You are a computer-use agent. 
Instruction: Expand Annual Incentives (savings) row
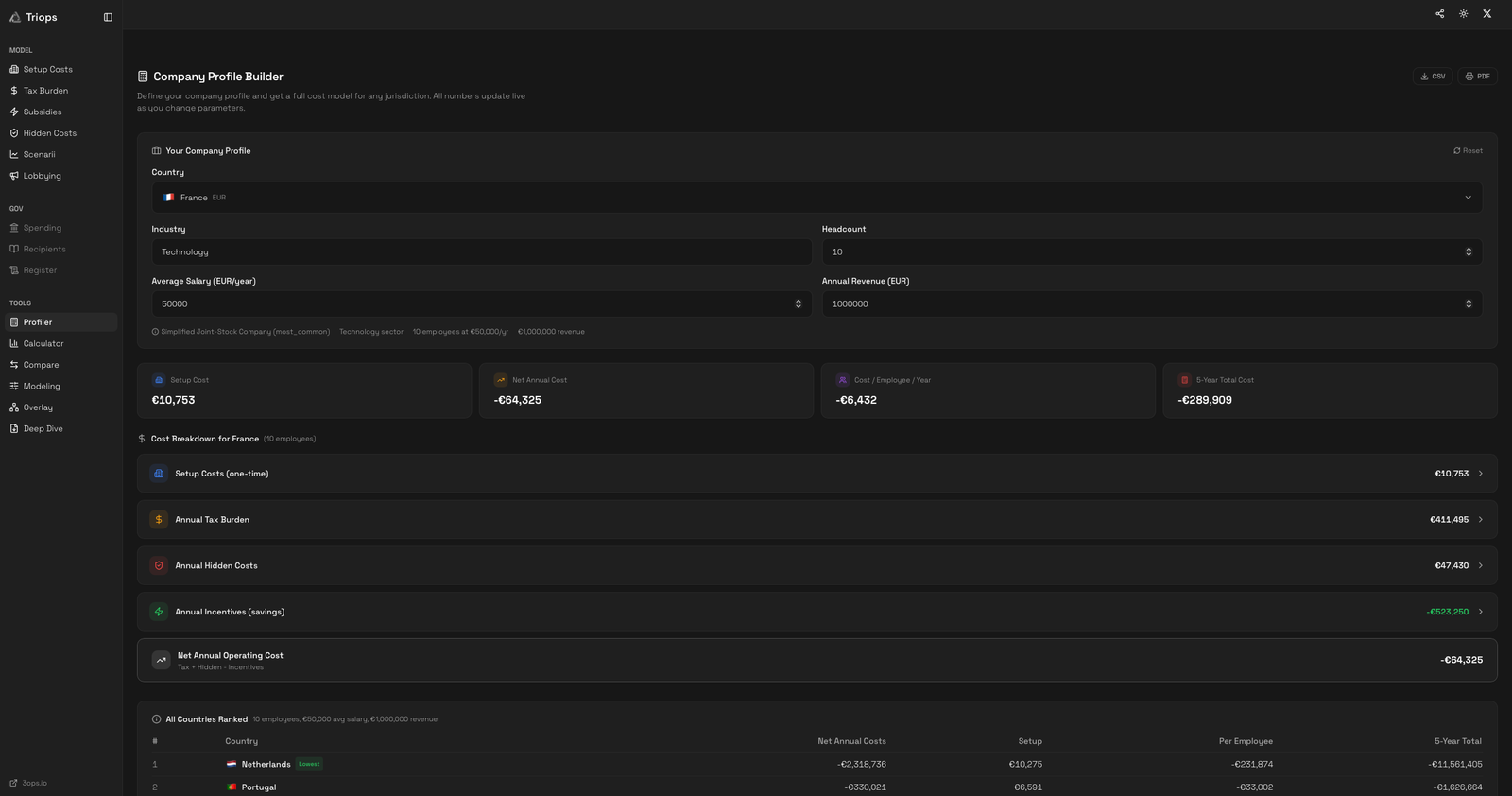[x=816, y=612]
